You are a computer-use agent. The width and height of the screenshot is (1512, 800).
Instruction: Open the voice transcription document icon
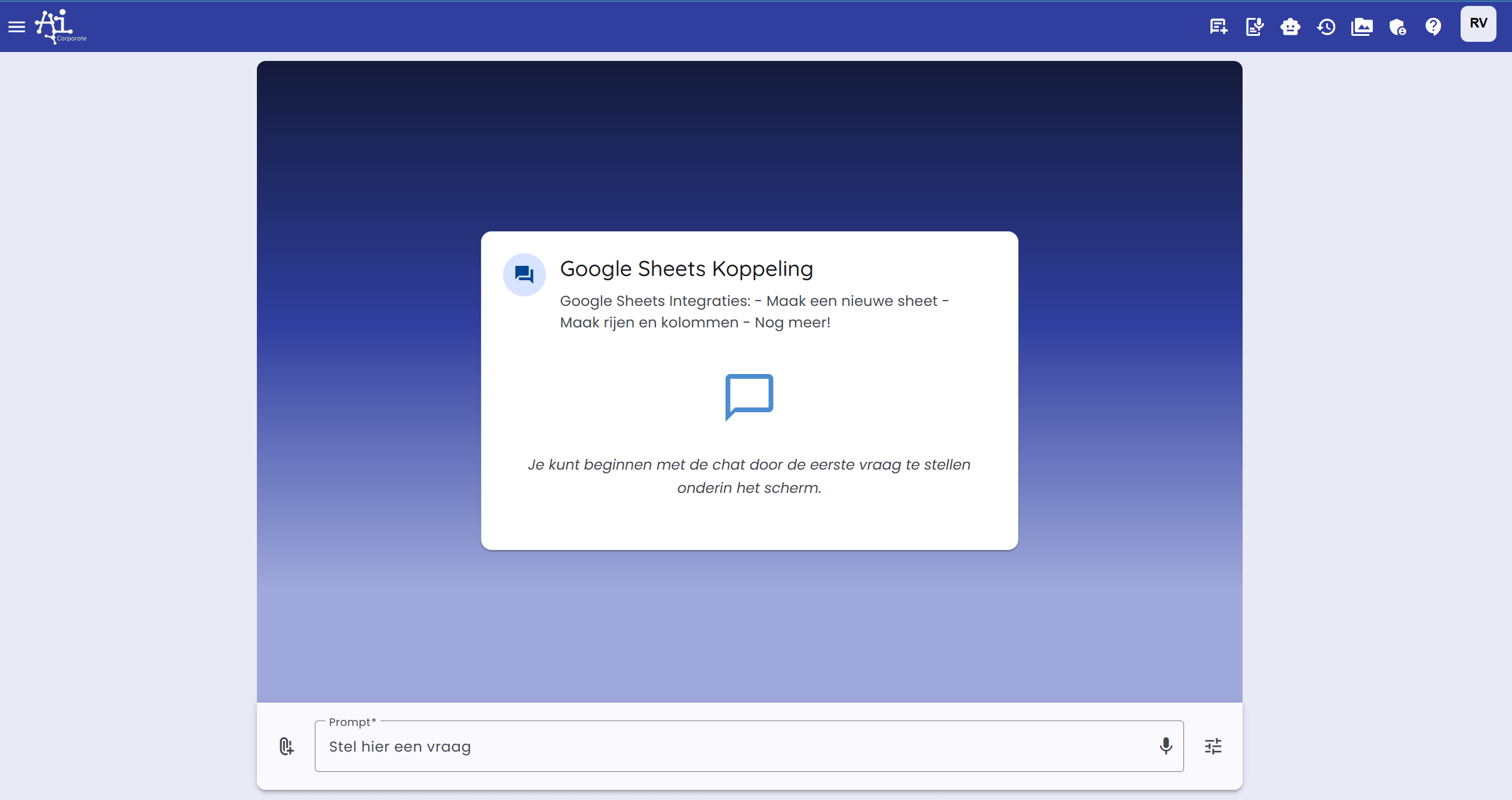1254,26
